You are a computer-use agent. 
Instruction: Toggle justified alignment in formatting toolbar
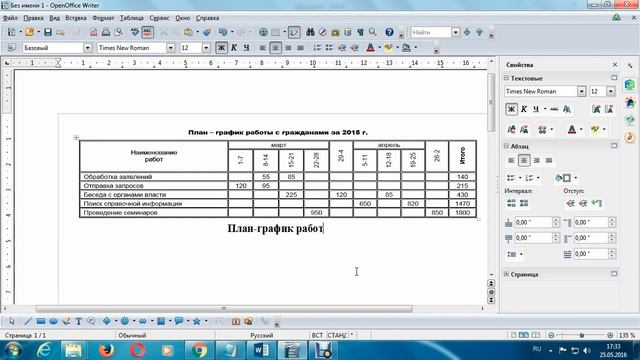301,48
